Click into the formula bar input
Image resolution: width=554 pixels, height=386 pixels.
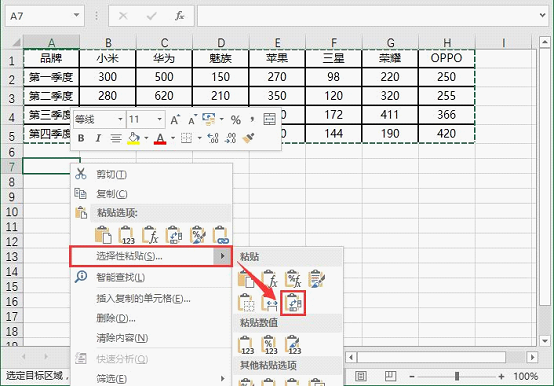(367, 16)
